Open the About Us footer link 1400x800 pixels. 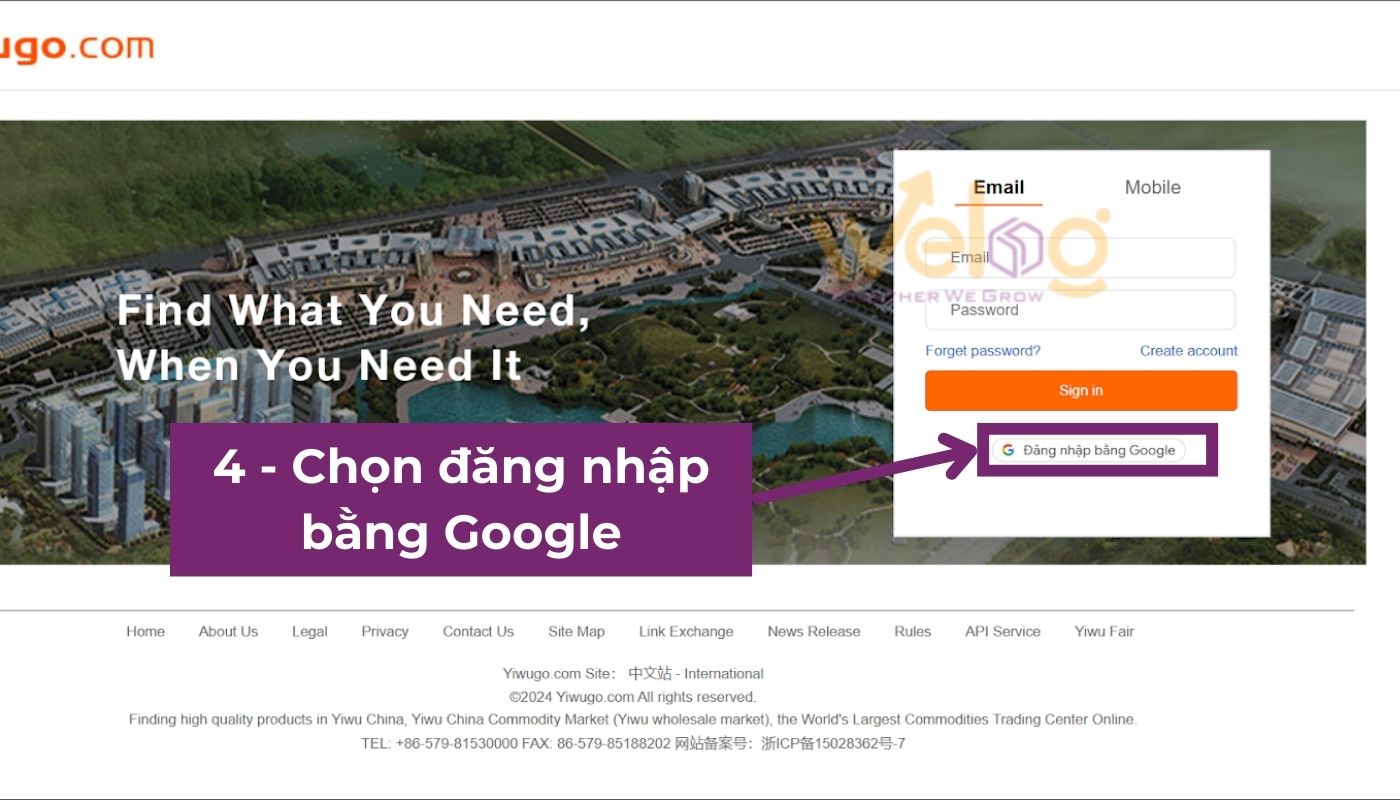(228, 632)
